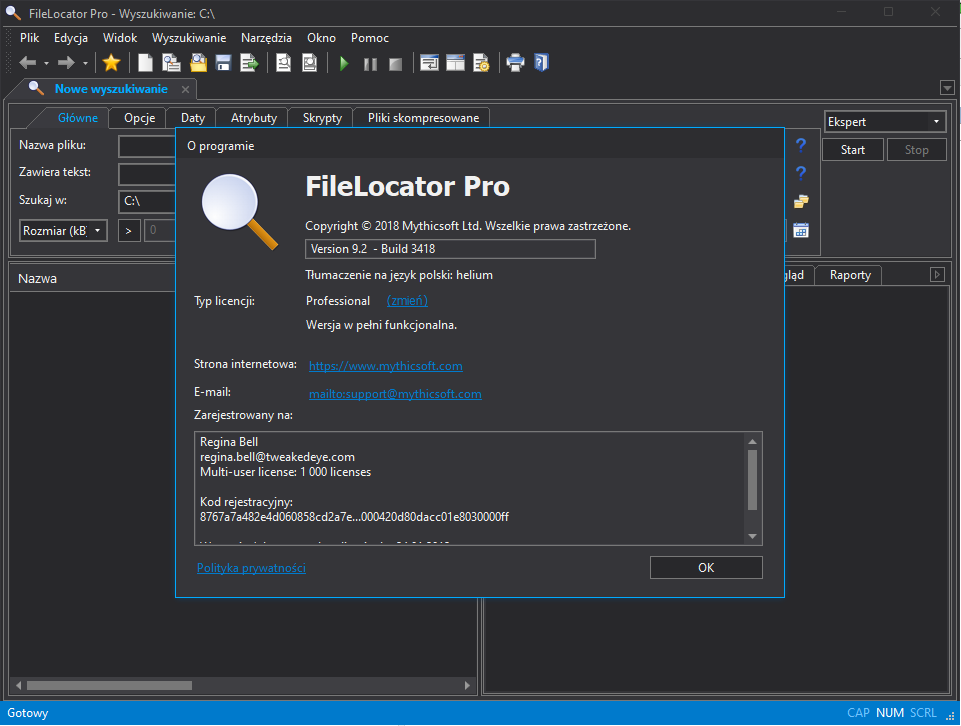961x726 pixels.
Task: Click the new search from current criteria icon
Action: tap(171, 62)
